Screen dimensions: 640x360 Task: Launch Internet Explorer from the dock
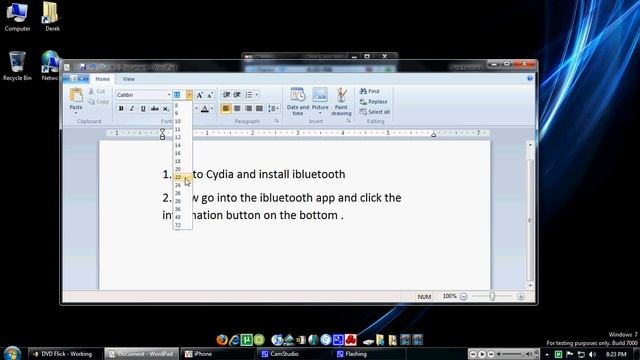[x=234, y=340]
